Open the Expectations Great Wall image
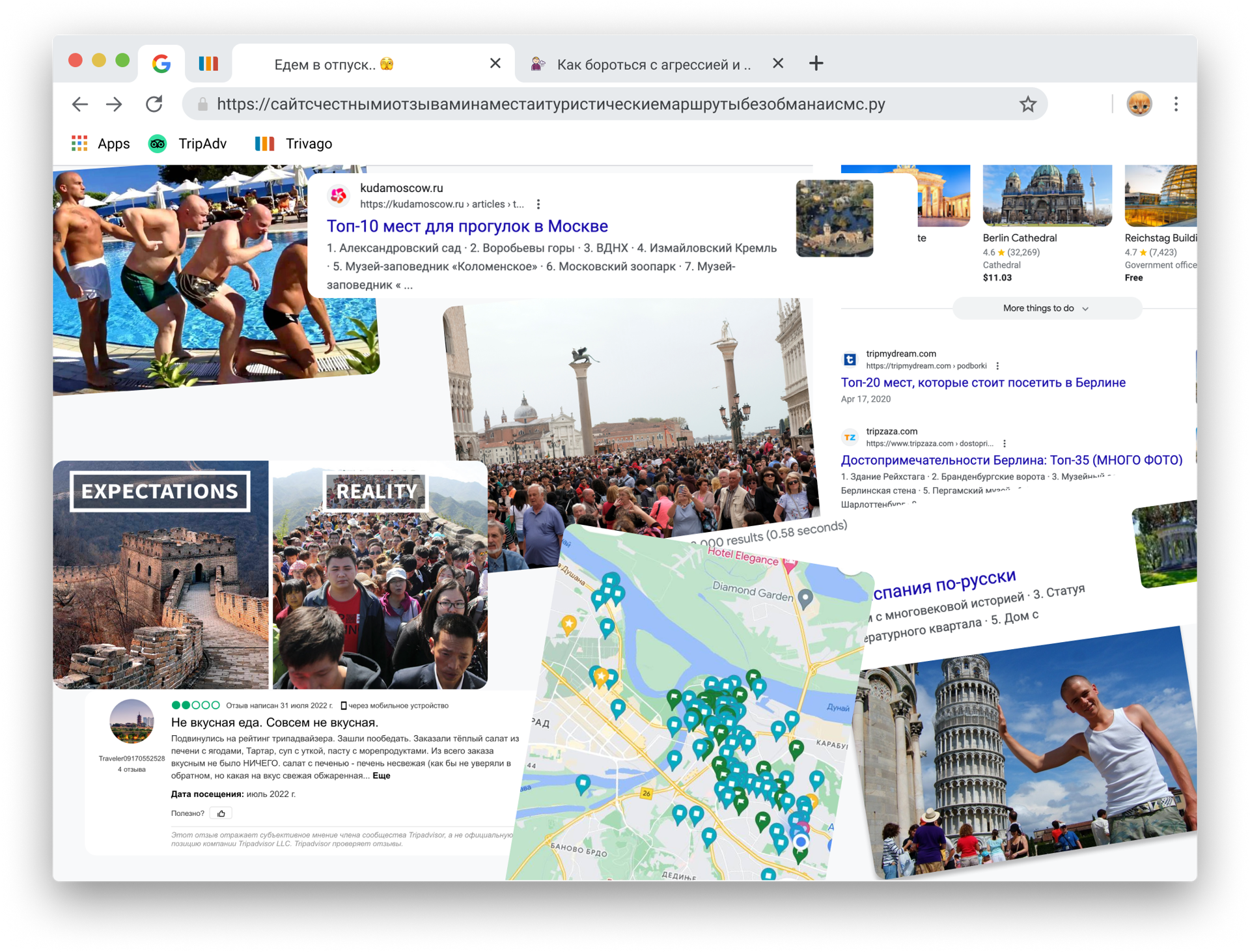The image size is (1250, 952). [161, 575]
